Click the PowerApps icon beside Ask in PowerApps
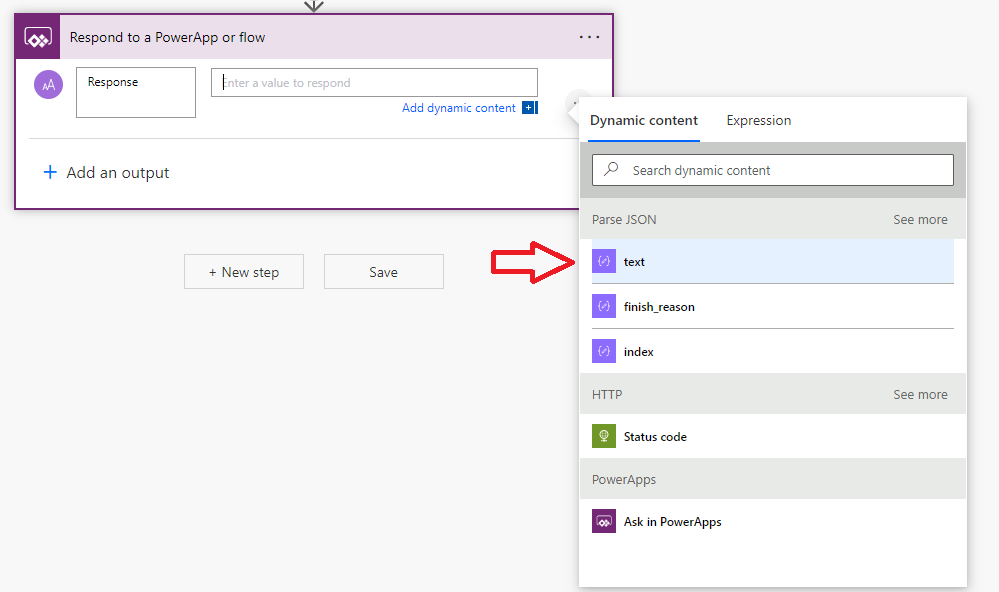This screenshot has width=999, height=592. click(604, 521)
